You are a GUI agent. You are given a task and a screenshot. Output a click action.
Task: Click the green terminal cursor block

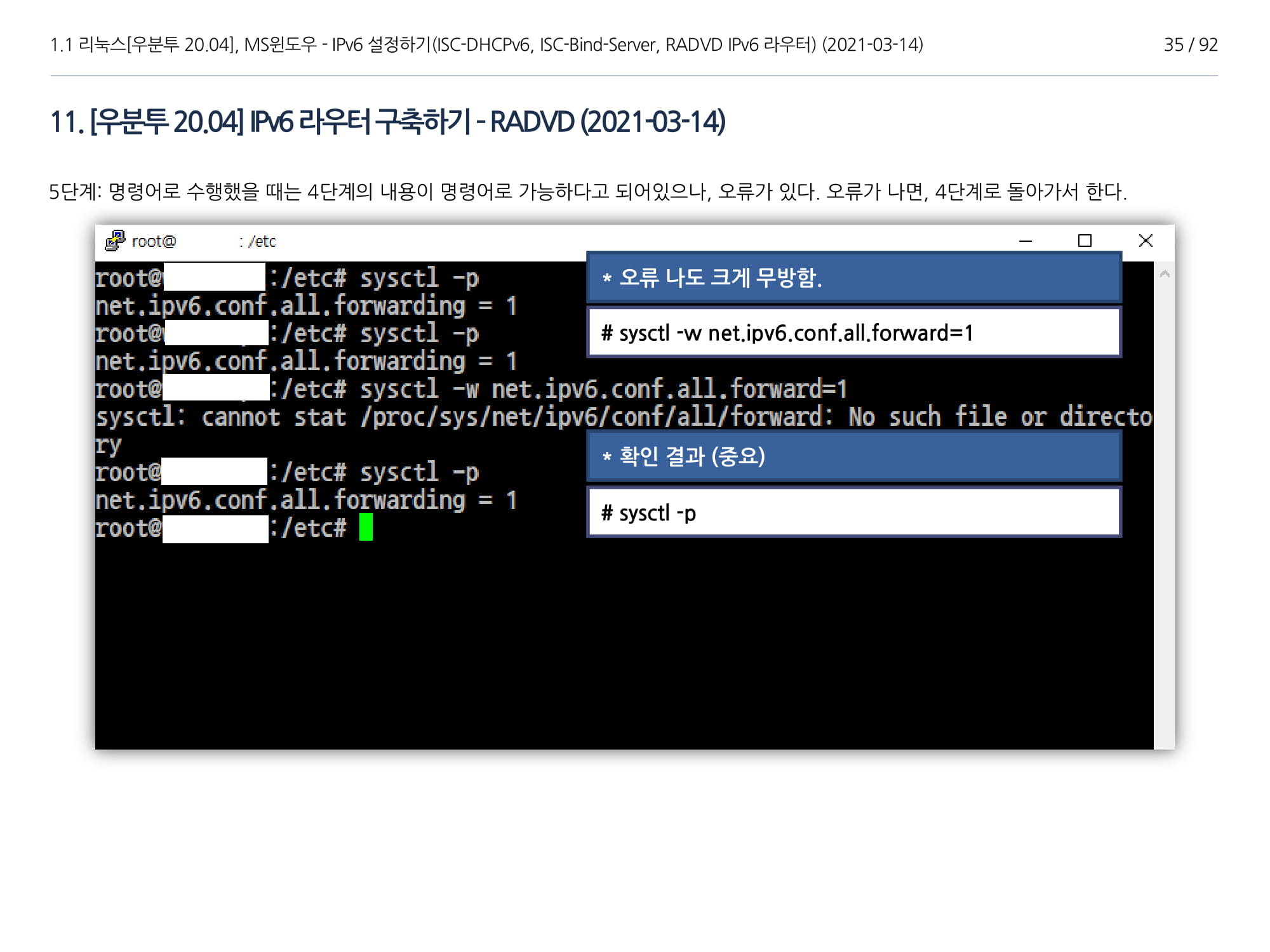pos(366,527)
